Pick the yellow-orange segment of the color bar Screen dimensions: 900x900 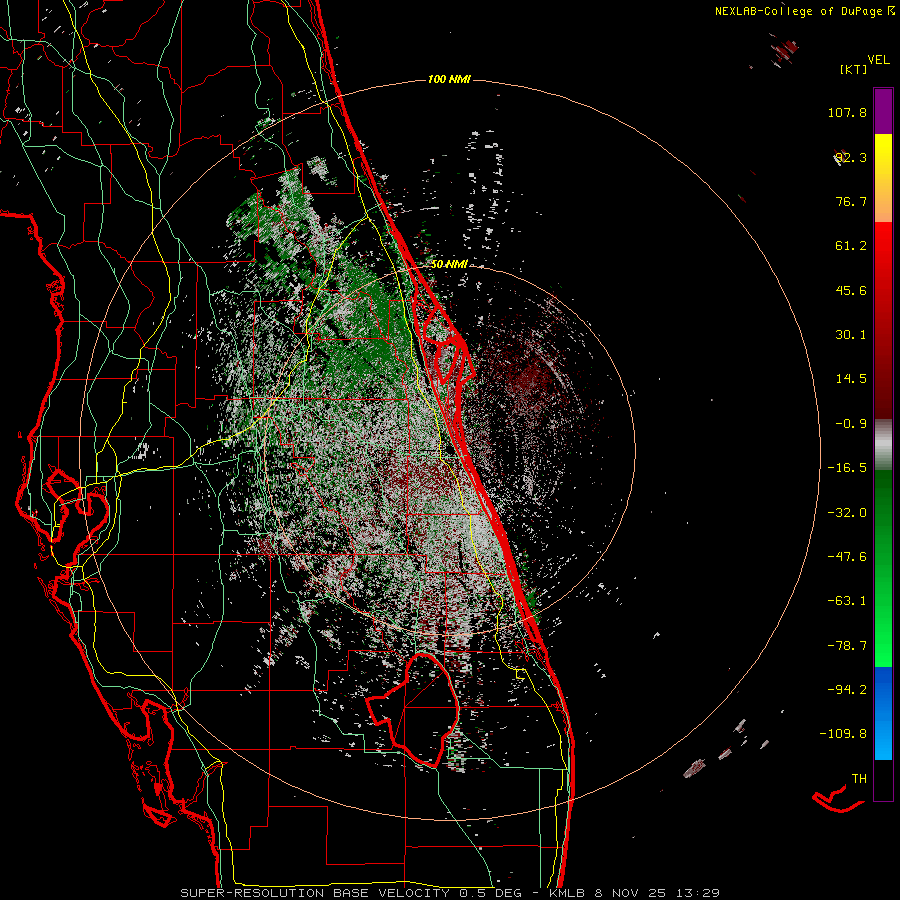pyautogui.click(x=883, y=178)
